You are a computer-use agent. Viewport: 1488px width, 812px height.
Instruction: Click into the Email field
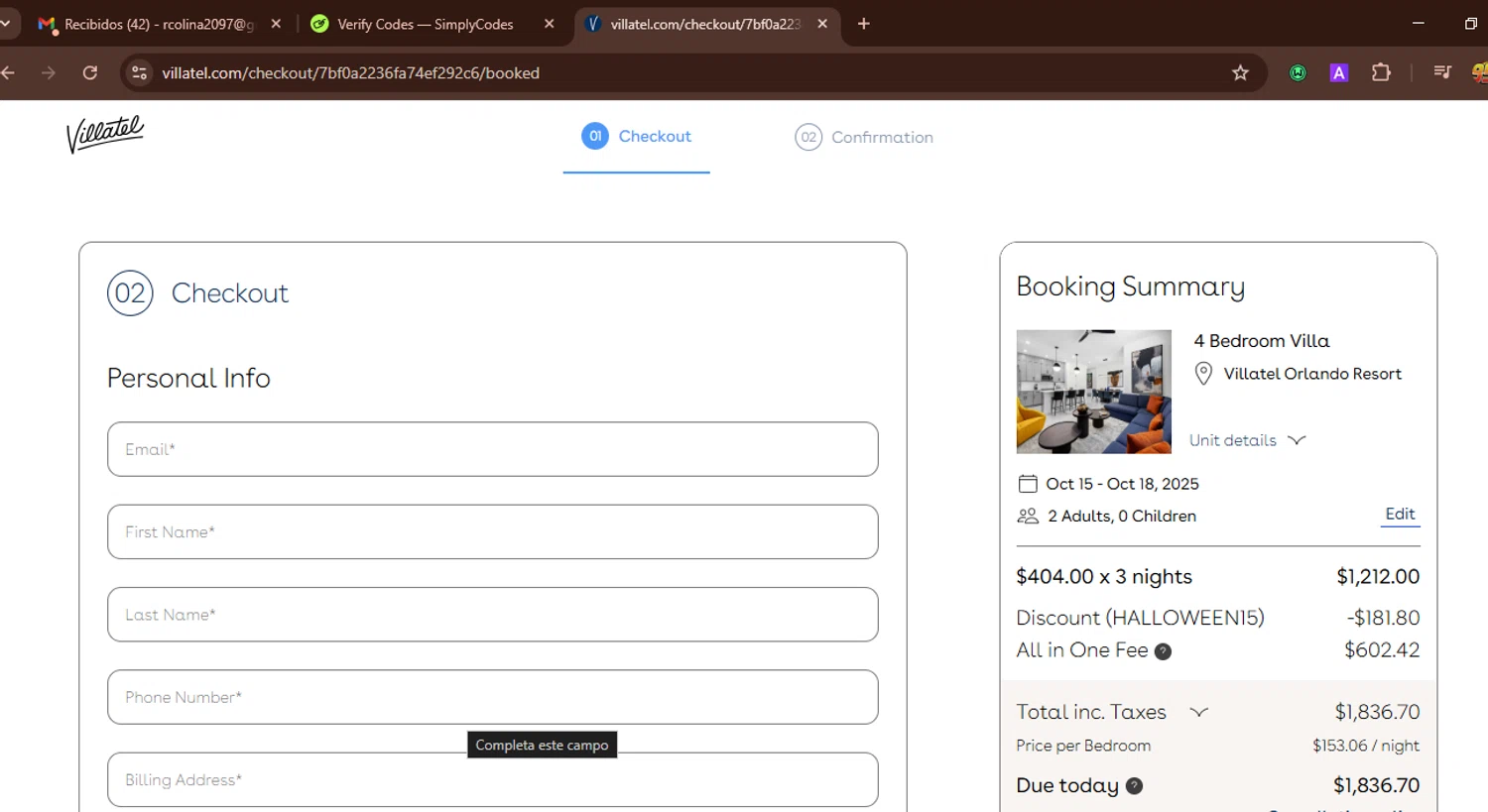click(x=493, y=449)
